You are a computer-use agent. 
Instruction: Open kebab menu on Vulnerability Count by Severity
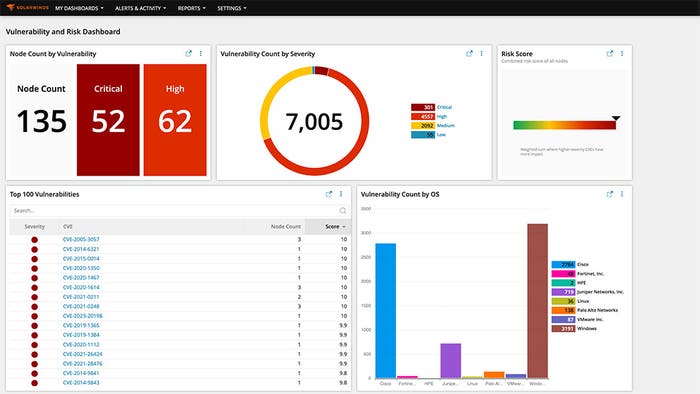click(481, 54)
